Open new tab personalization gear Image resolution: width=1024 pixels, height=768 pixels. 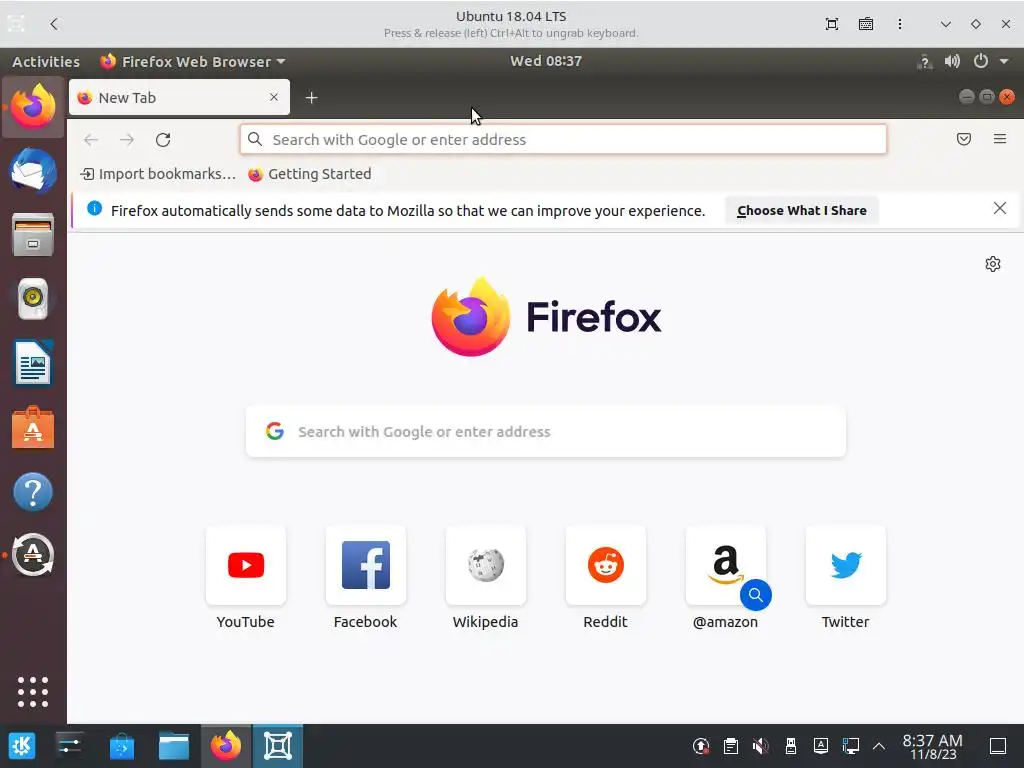993,264
